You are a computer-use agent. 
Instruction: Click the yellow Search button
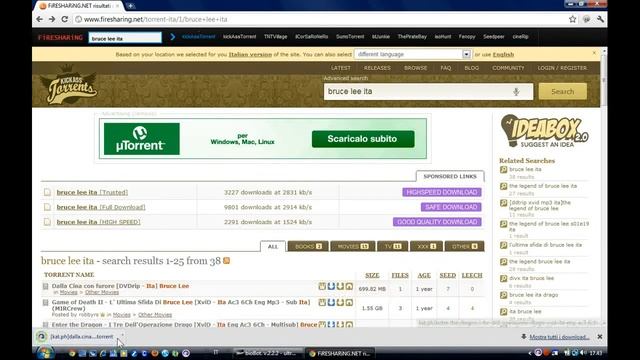(x=562, y=91)
